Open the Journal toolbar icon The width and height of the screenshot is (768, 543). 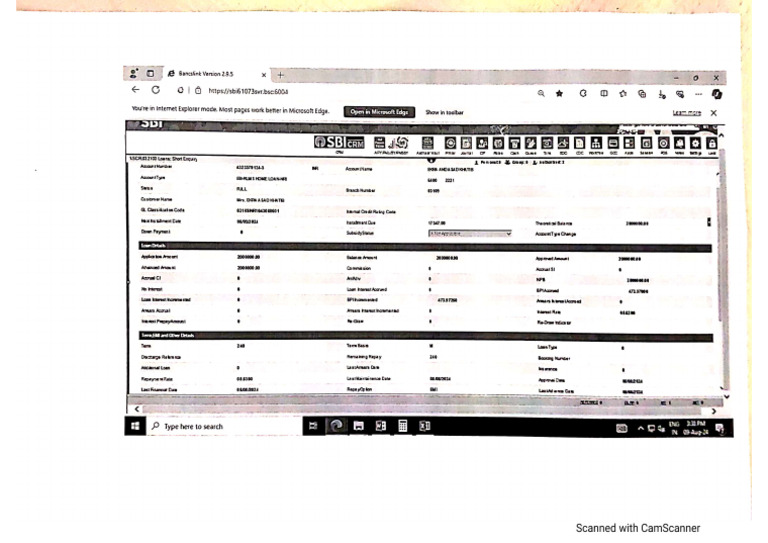click(466, 143)
